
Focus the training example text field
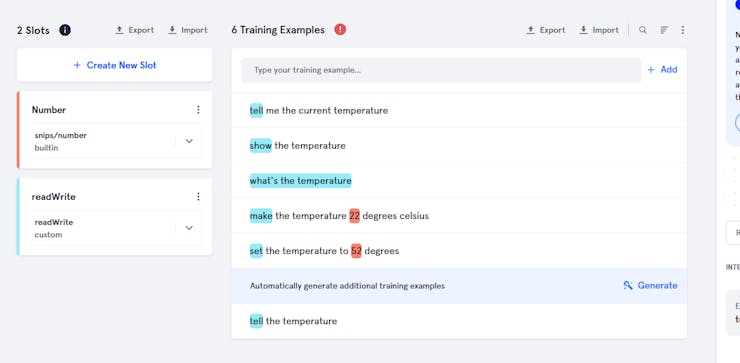[441, 70]
